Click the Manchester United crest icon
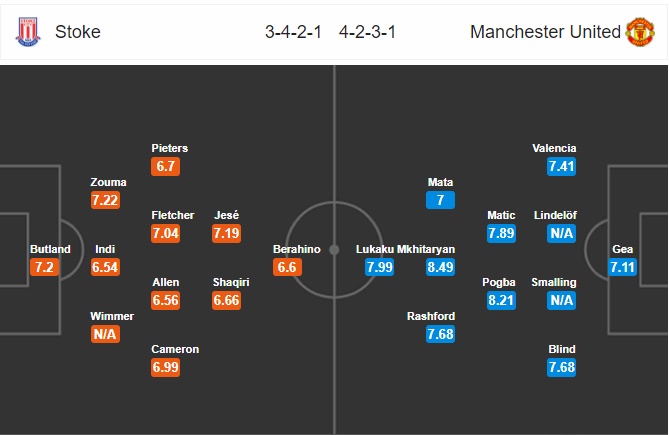 [640, 32]
